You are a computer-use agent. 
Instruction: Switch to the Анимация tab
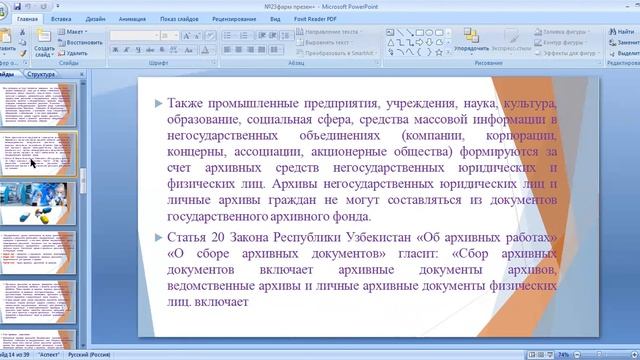tap(132, 19)
